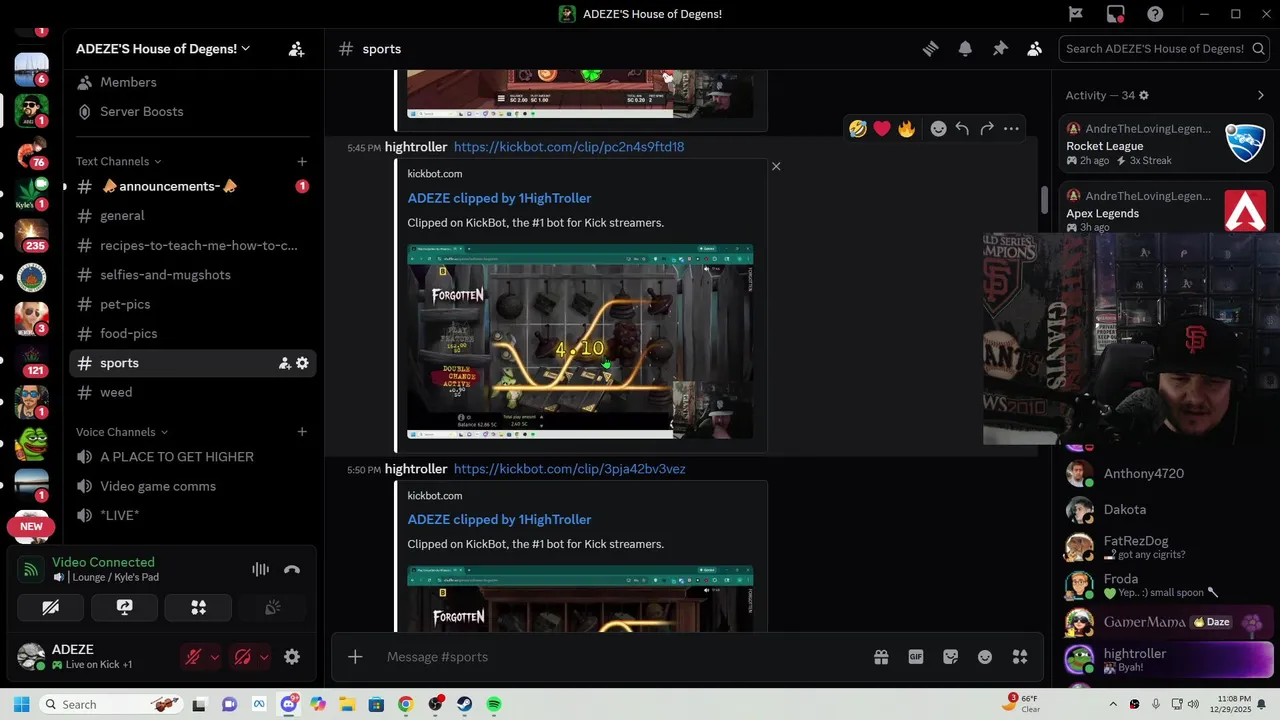Collapse the Voice Channels category

[122, 432]
